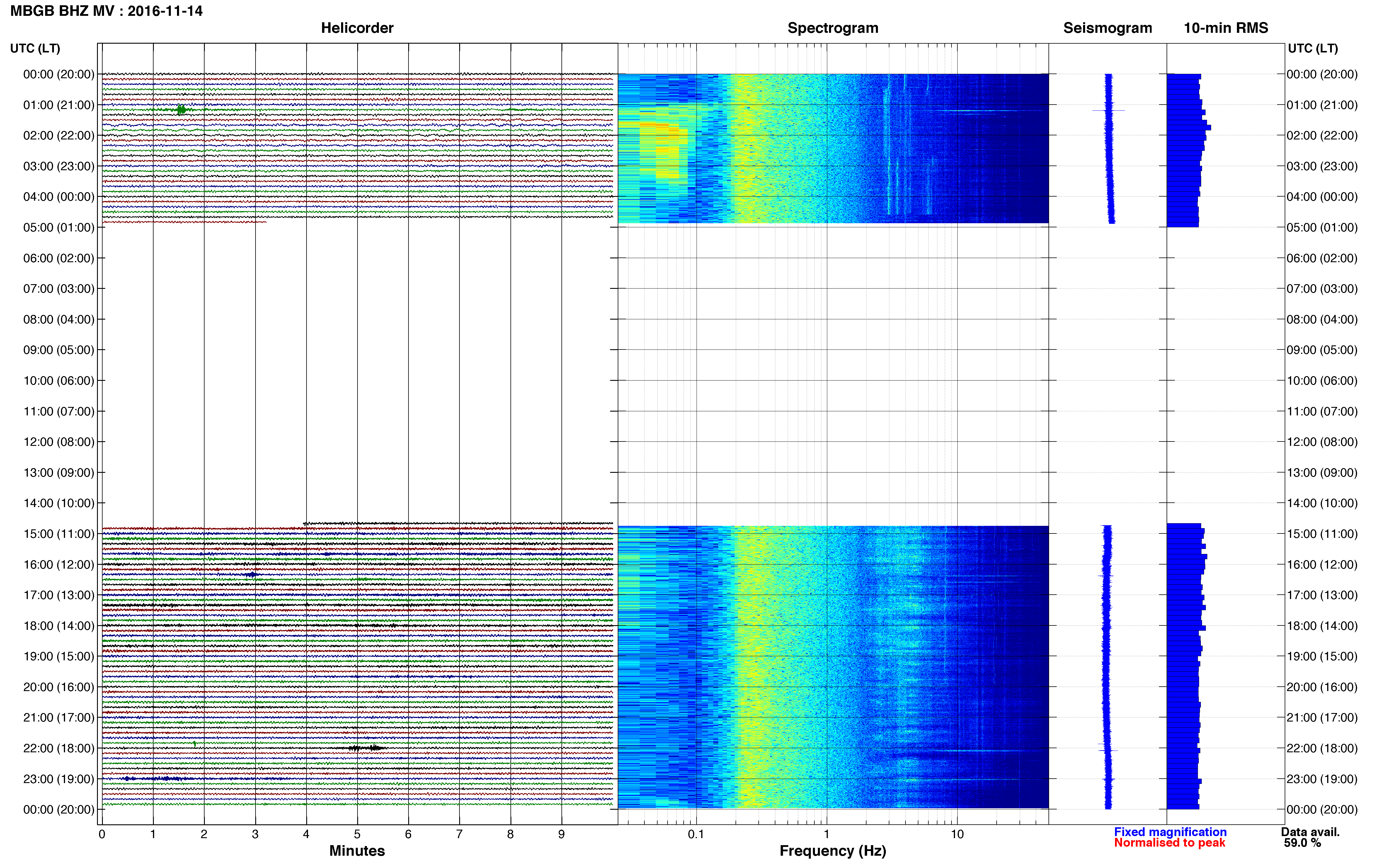
Task: Click the left '14:00 (10:00)' time label
Action: point(59,504)
